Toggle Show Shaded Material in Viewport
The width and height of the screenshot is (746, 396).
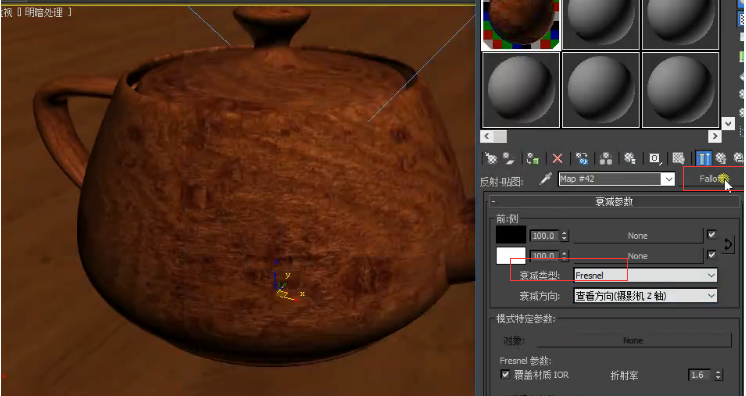[x=678, y=158]
